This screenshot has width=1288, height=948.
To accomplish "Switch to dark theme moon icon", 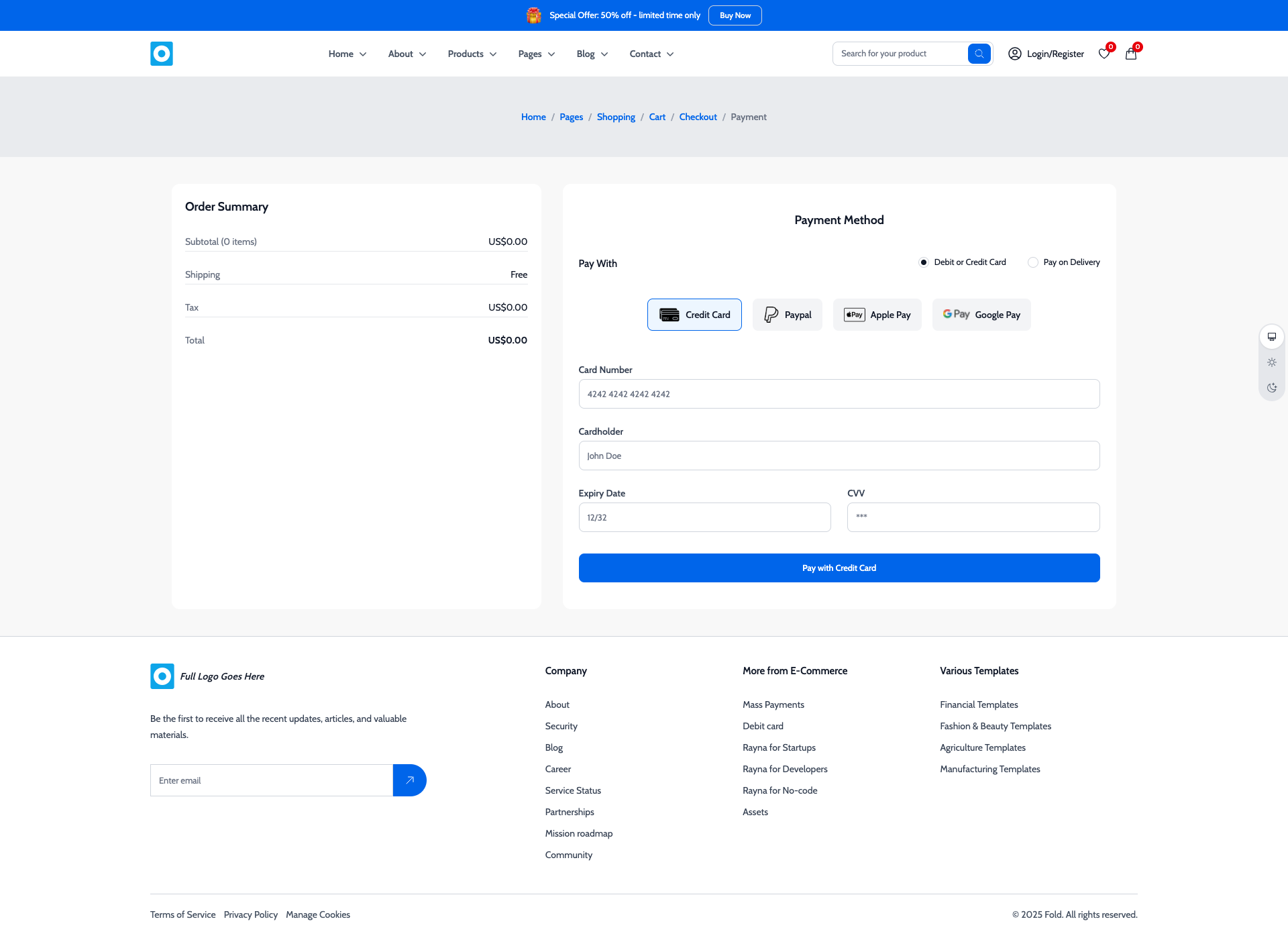I will coord(1271,388).
